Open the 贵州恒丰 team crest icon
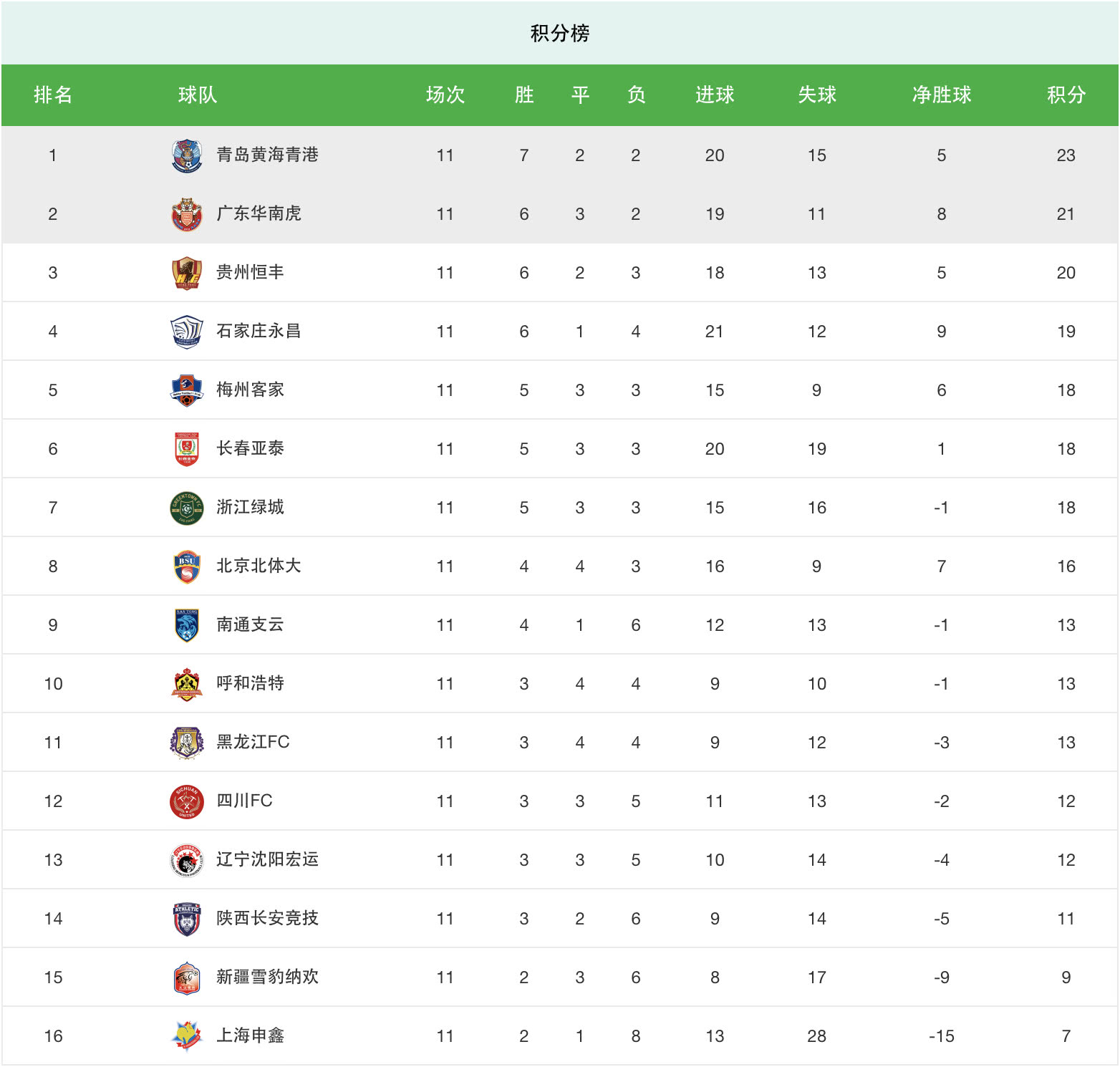The image size is (1120, 1067). coord(187,273)
